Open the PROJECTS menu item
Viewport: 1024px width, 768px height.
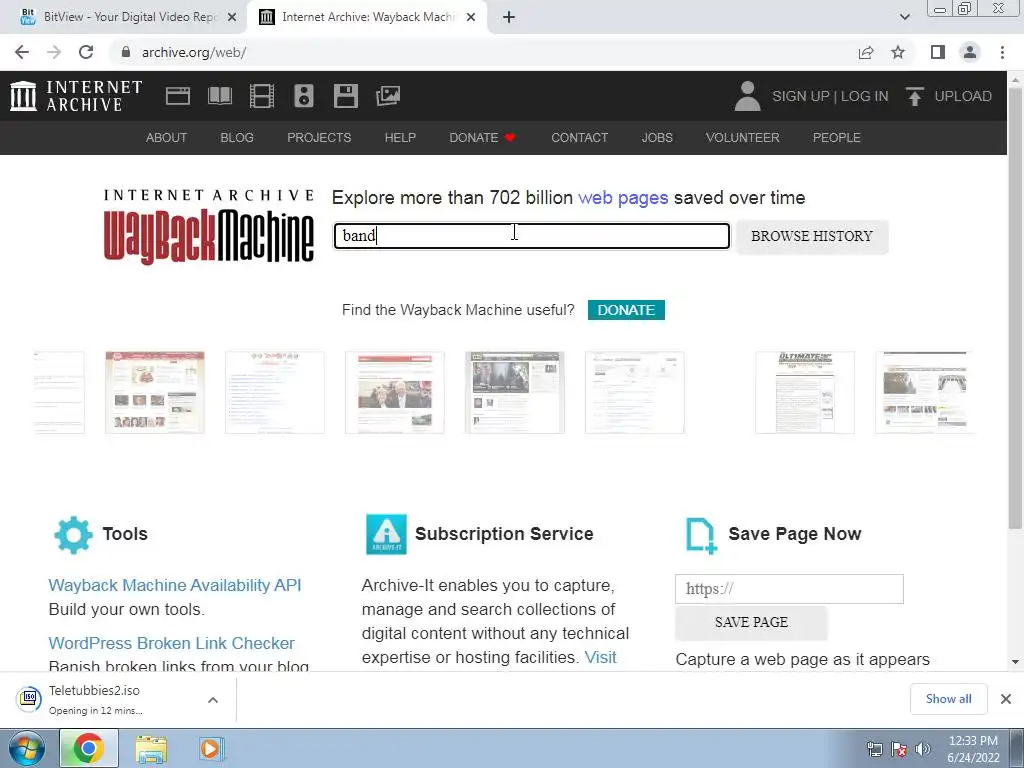pos(319,138)
